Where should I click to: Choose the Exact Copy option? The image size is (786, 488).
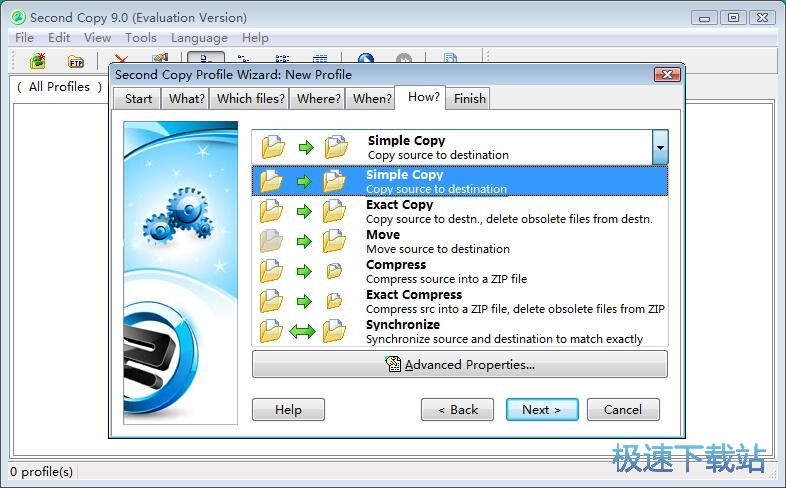460,211
